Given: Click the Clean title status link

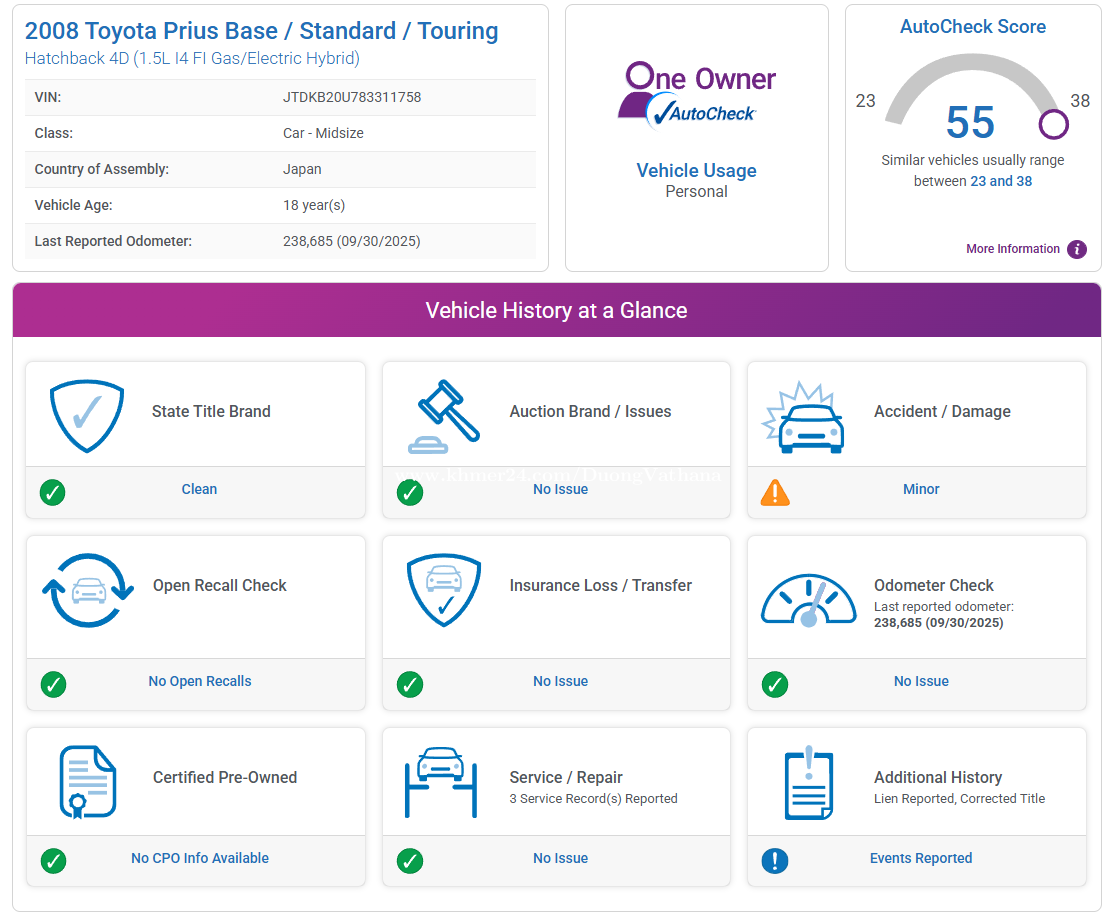Looking at the screenshot, I should (199, 489).
